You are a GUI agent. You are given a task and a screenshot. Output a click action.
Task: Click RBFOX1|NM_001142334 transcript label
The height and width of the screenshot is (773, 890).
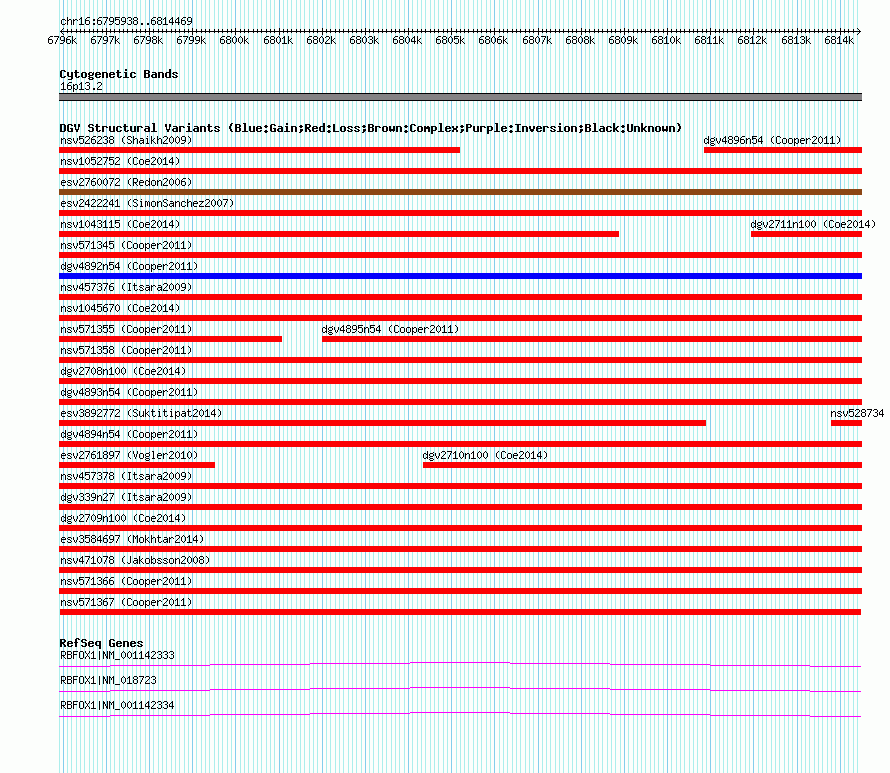pos(117,705)
